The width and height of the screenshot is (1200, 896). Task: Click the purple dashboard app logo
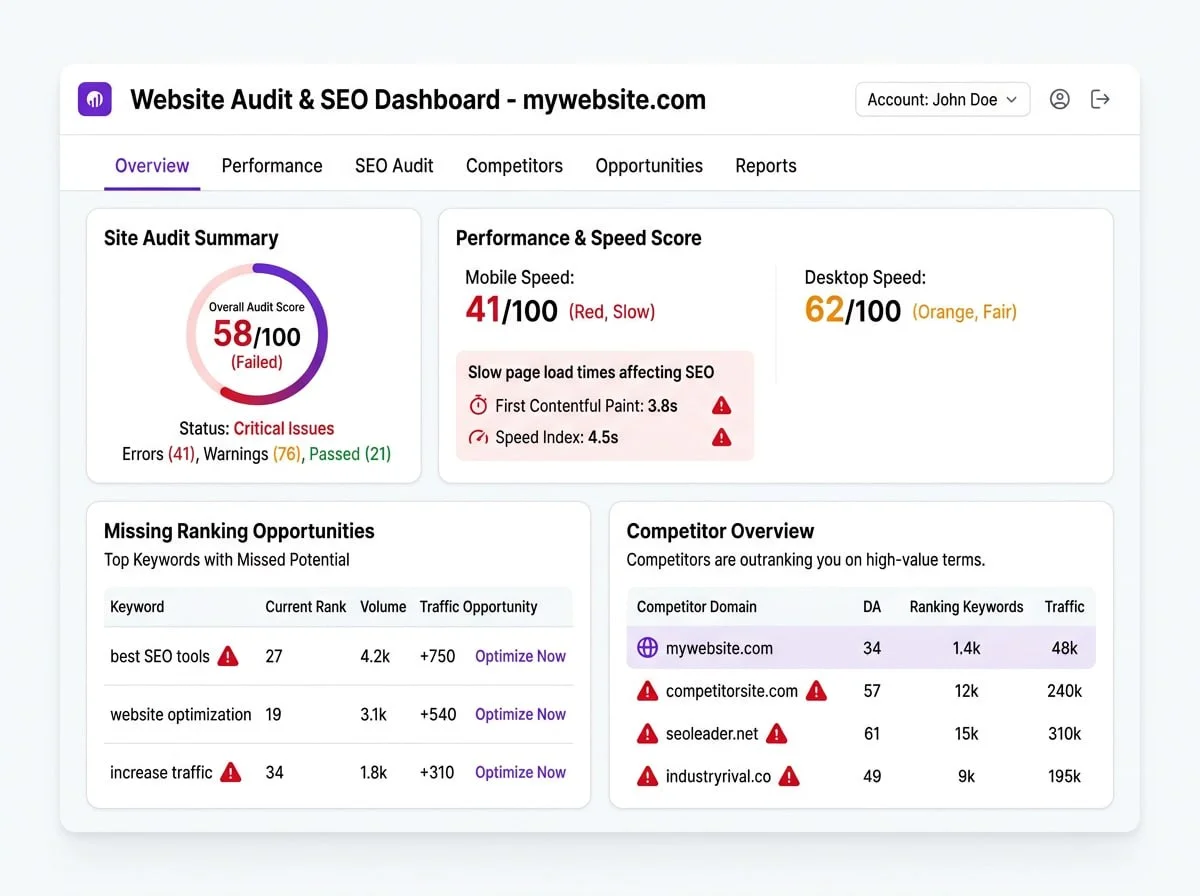coord(94,99)
